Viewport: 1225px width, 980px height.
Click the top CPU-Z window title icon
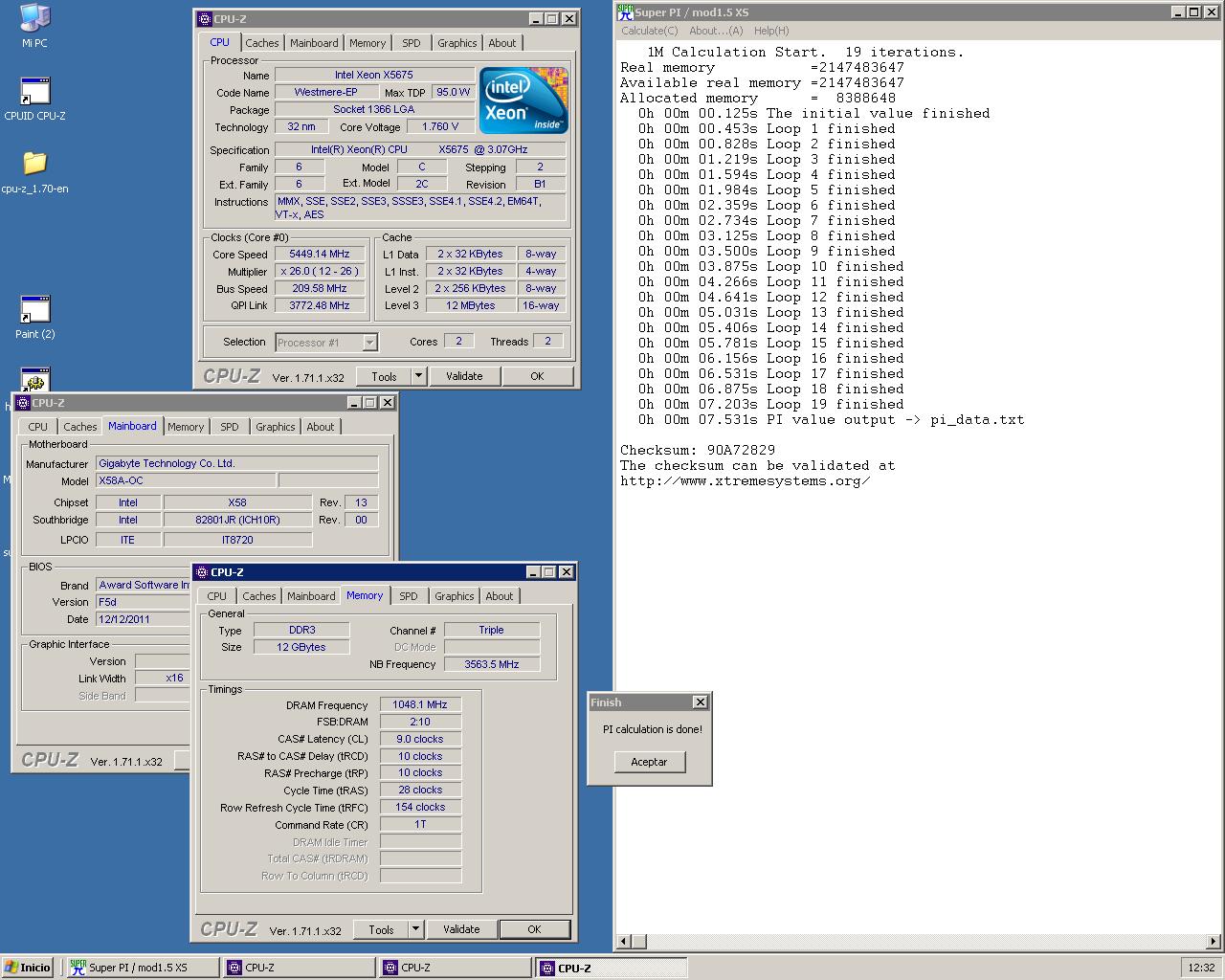[x=204, y=18]
